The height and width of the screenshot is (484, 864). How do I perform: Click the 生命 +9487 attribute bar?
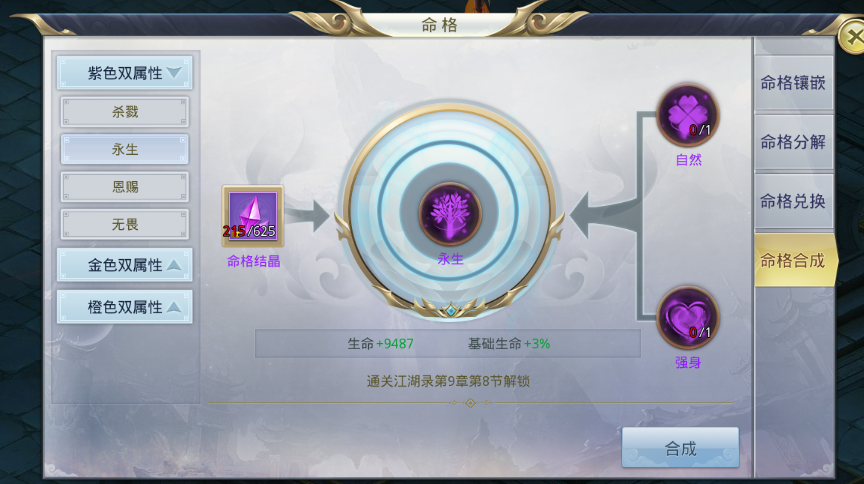click(x=447, y=344)
